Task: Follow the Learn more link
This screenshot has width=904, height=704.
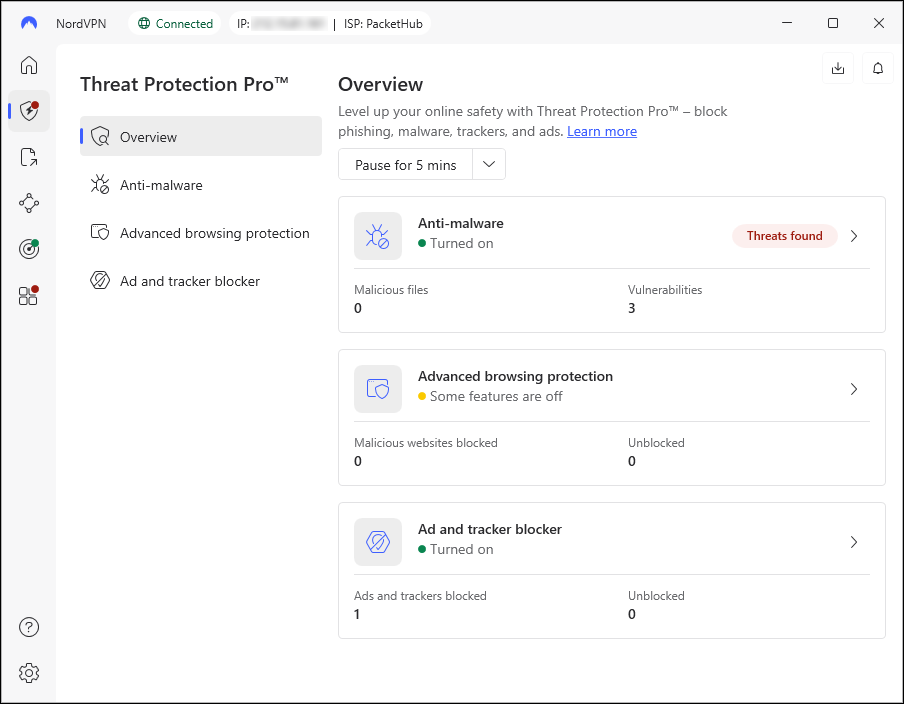Action: coord(602,131)
